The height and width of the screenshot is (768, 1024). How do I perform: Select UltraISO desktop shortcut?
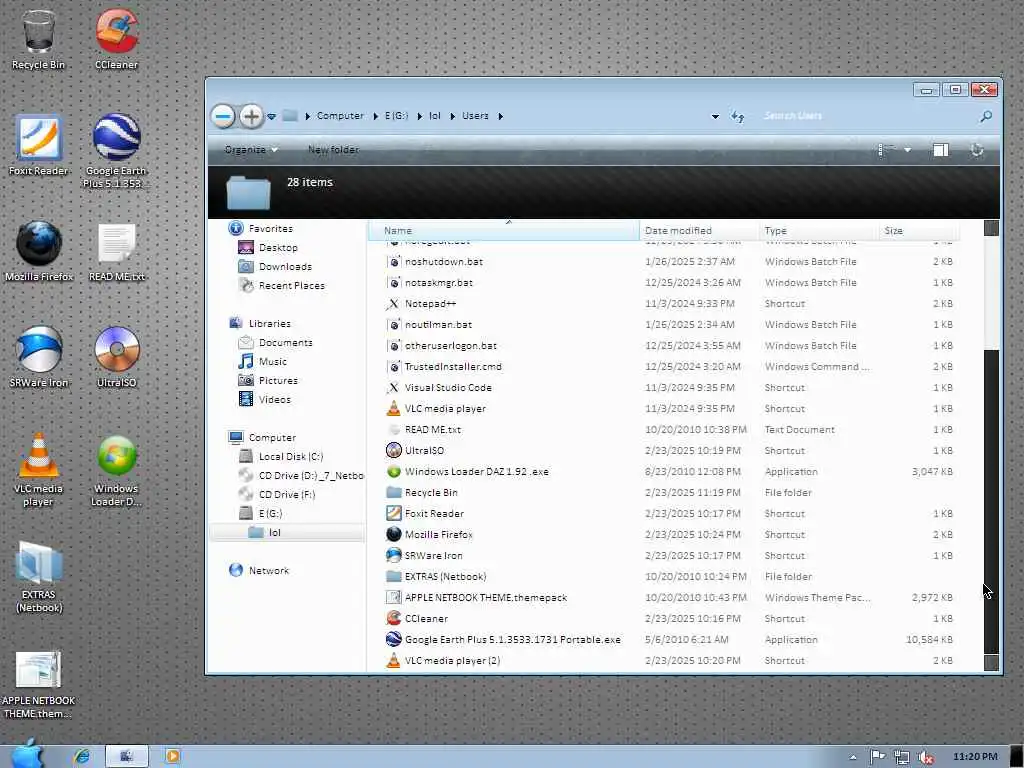[116, 357]
